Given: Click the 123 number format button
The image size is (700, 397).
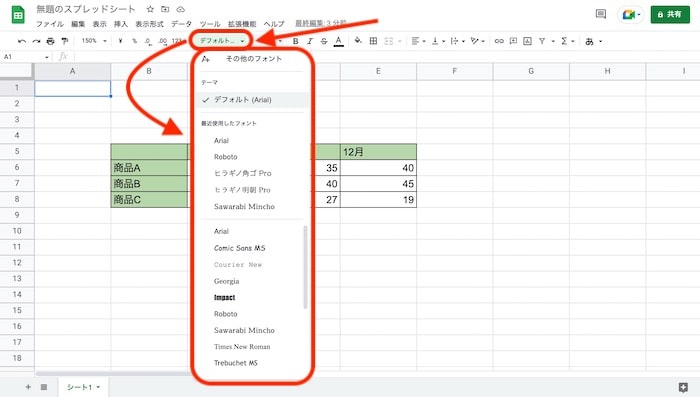Looking at the screenshot, I should pyautogui.click(x=178, y=41).
